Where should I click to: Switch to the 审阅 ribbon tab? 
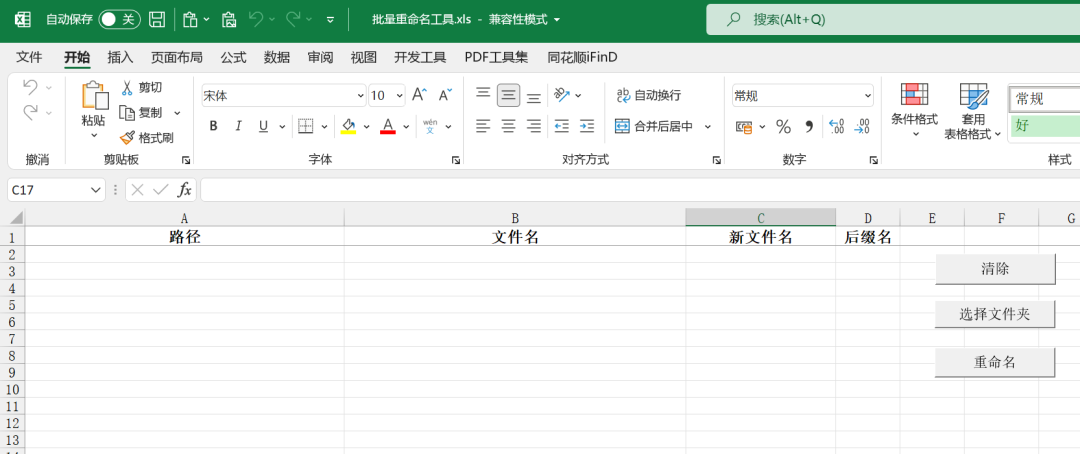320,58
